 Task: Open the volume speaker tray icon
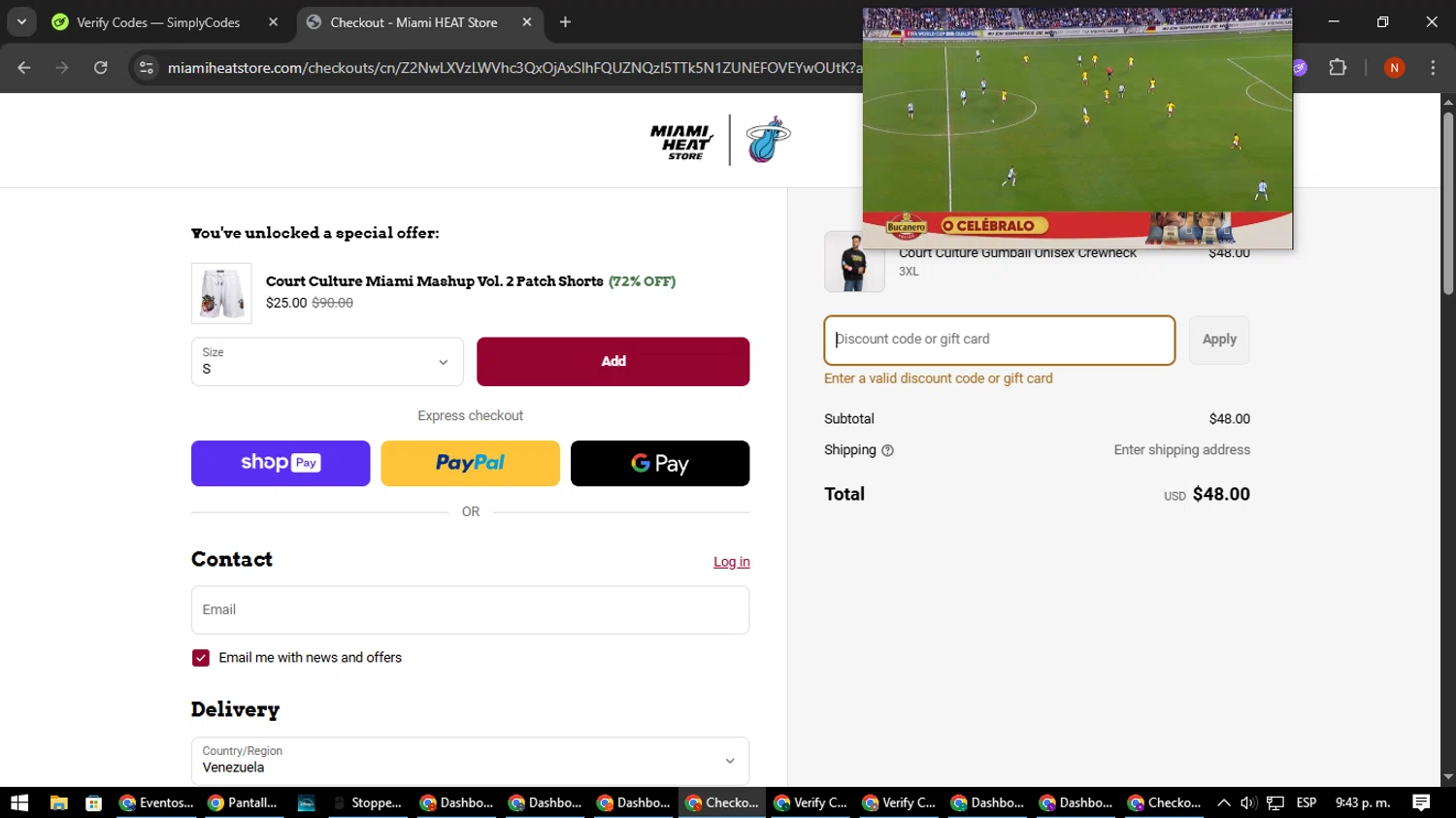pos(1248,802)
